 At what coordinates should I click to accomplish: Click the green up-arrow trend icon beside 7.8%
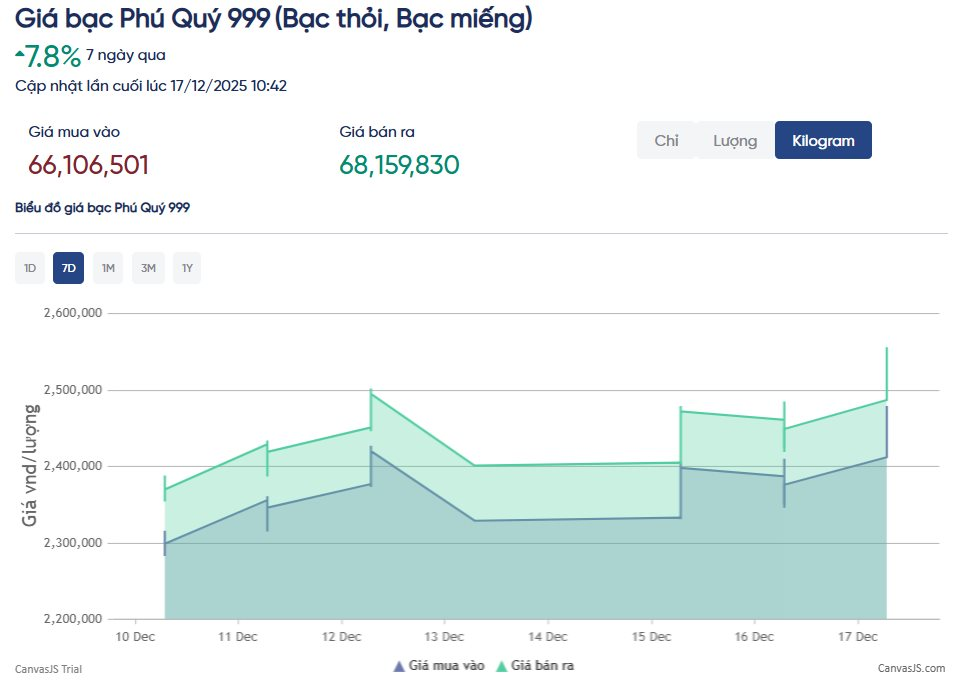click(20, 53)
